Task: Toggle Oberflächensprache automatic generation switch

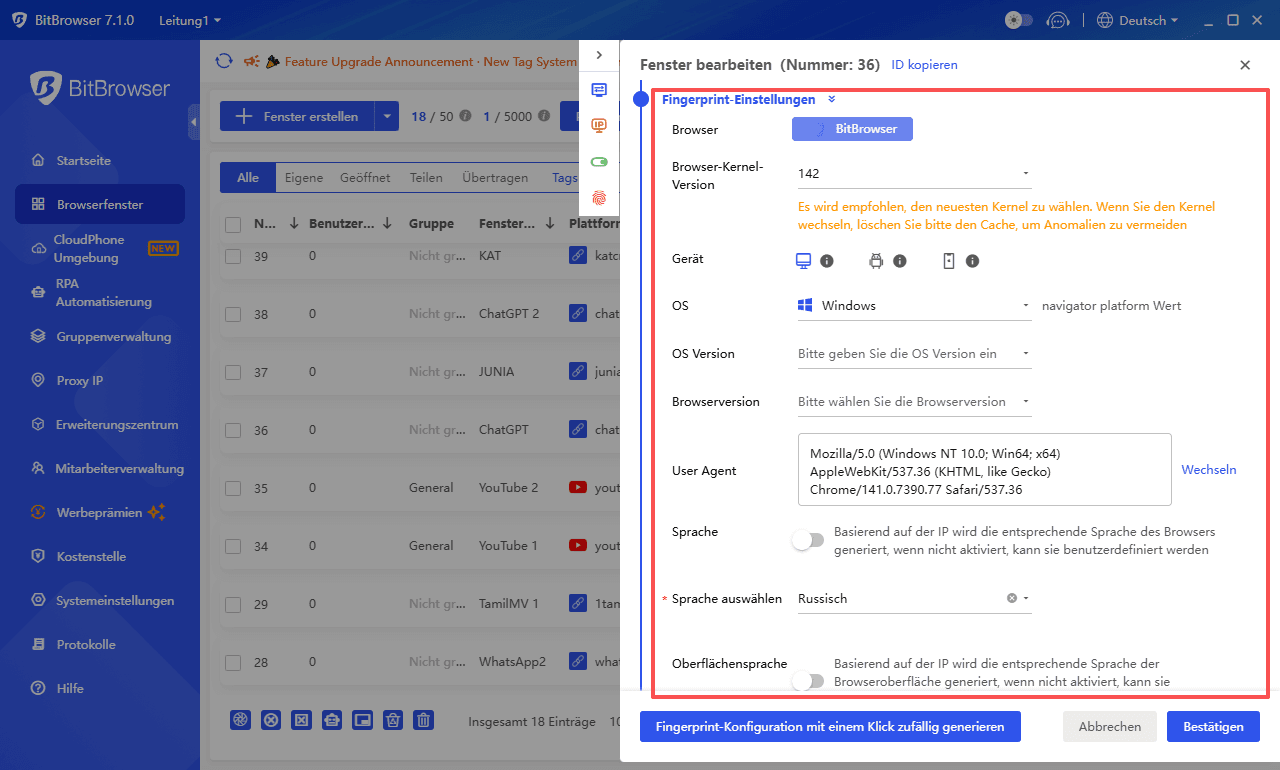Action: click(810, 681)
